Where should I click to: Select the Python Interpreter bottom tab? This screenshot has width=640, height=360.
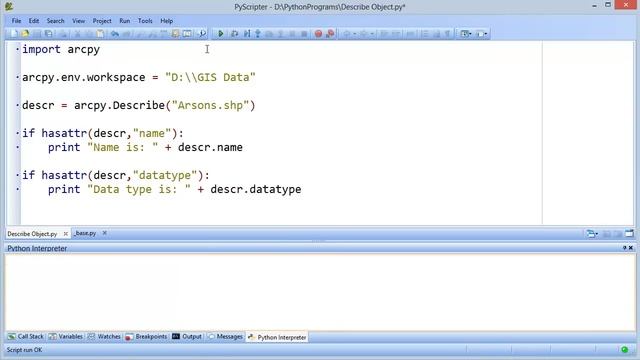(x=277, y=337)
